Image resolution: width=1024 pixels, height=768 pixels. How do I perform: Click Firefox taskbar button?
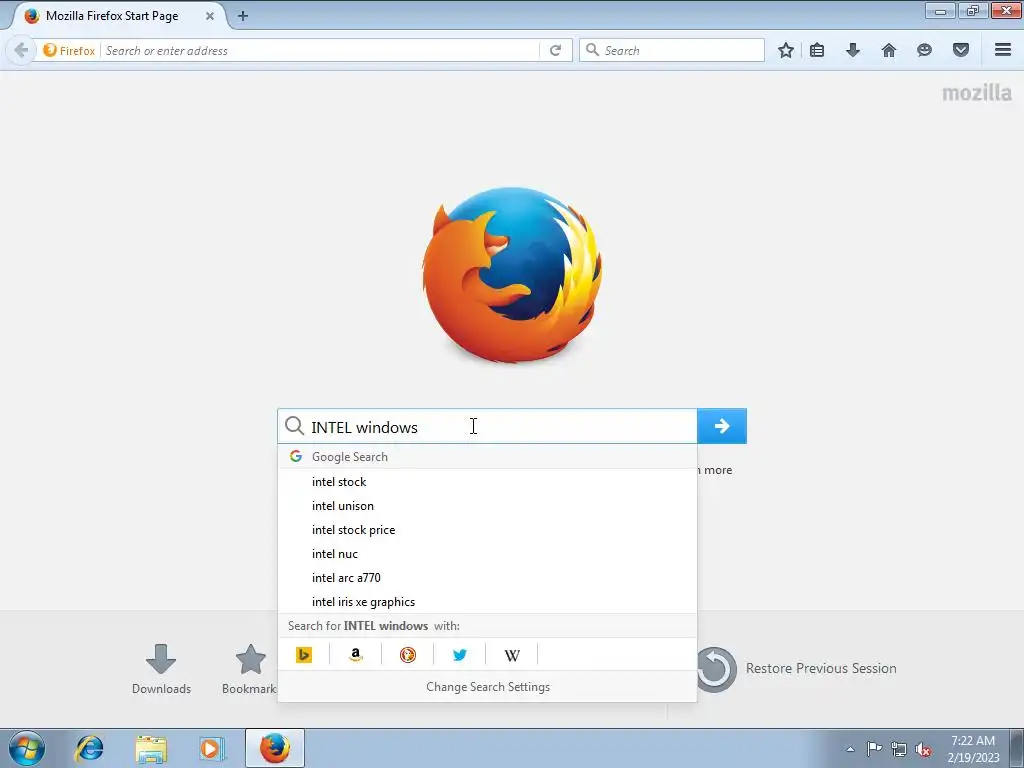(x=275, y=748)
